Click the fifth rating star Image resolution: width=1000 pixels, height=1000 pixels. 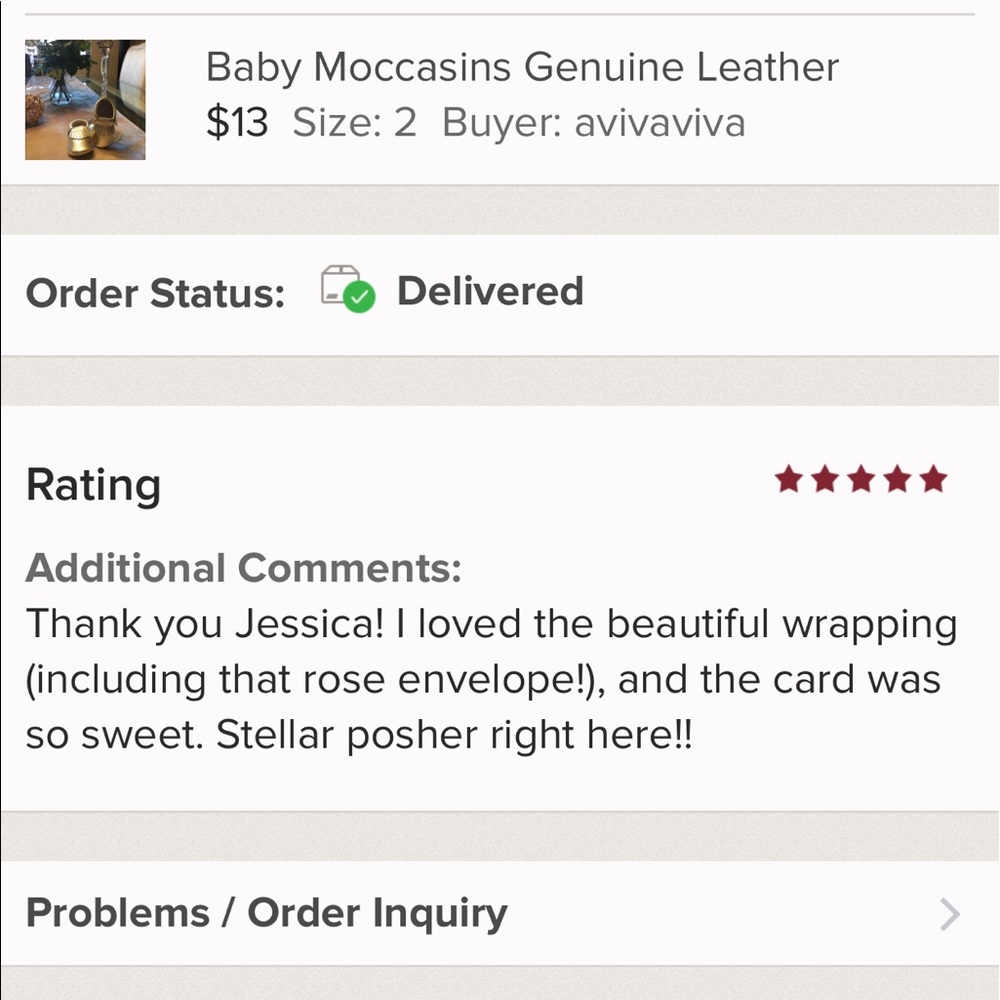coord(934,479)
